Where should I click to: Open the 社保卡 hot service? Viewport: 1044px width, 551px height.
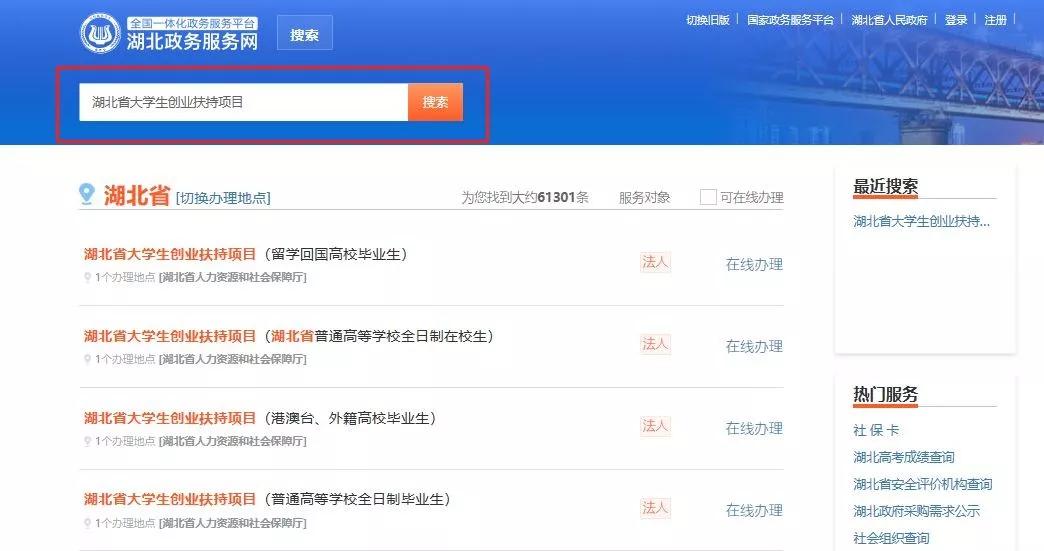point(876,431)
